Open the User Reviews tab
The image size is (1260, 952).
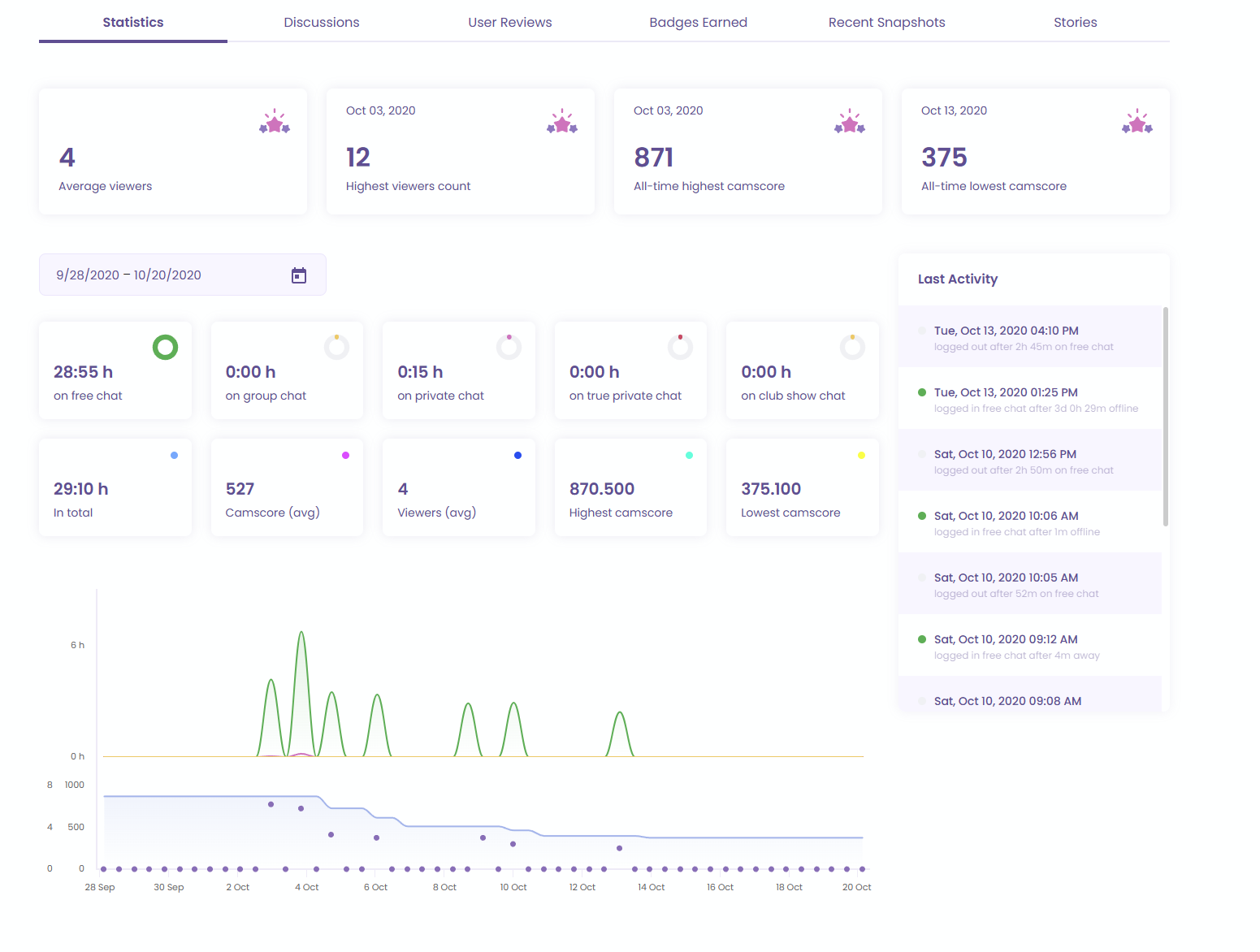(510, 23)
